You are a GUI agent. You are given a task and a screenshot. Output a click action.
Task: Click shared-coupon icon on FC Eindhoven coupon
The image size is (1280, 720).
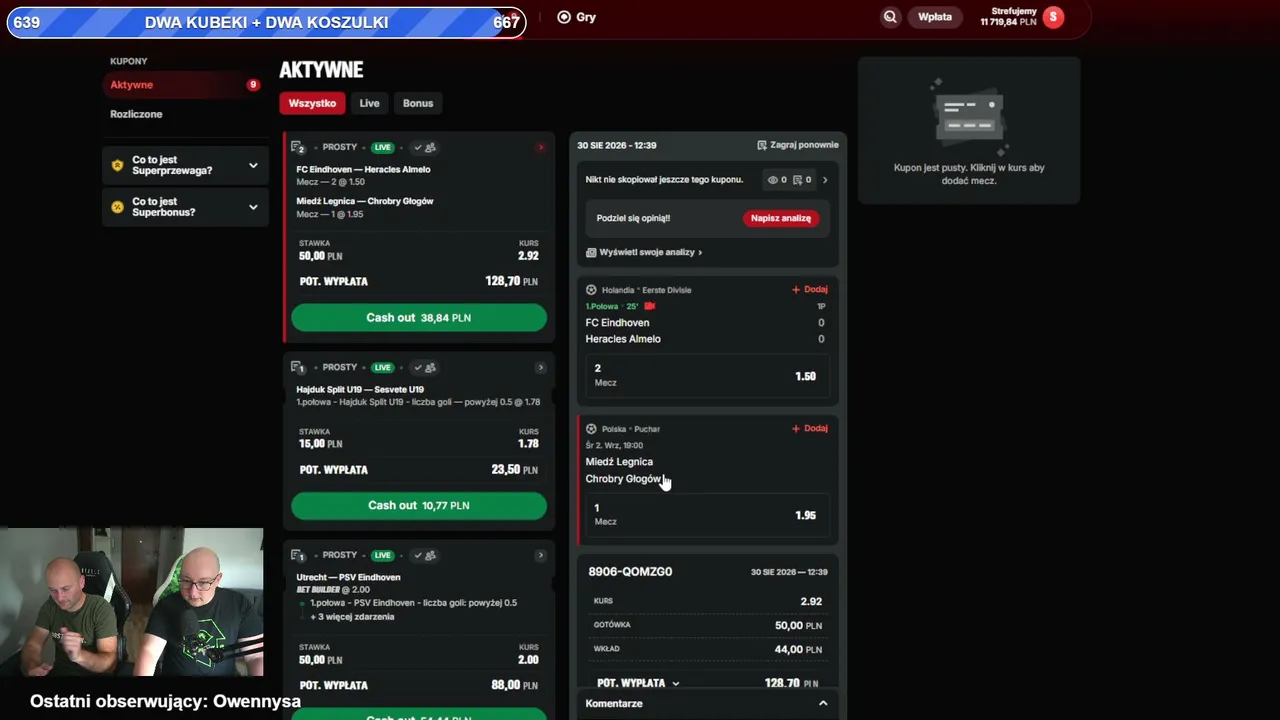(424, 147)
